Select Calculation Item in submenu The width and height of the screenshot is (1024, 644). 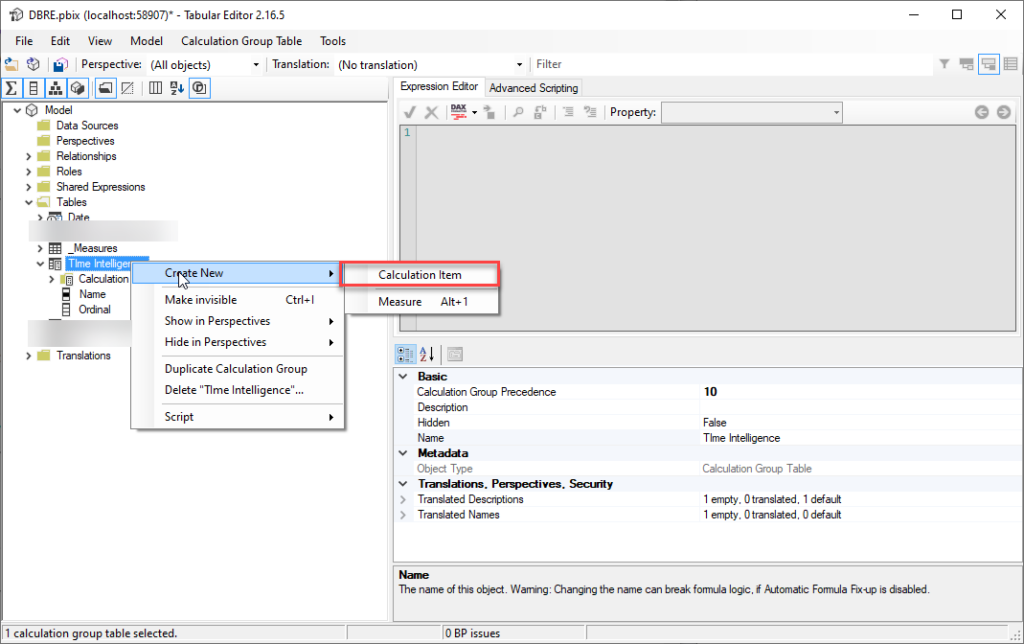(x=420, y=275)
